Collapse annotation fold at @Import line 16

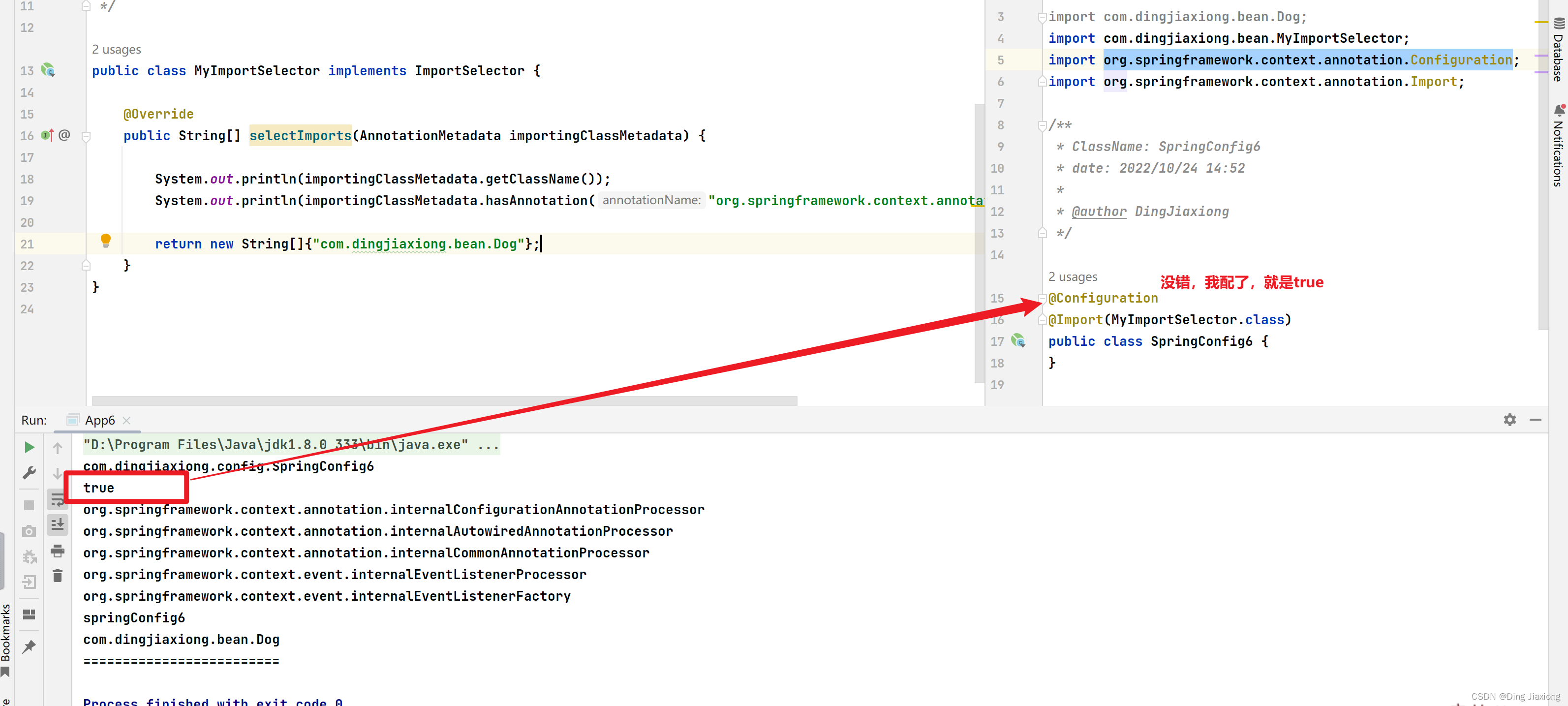[1042, 319]
